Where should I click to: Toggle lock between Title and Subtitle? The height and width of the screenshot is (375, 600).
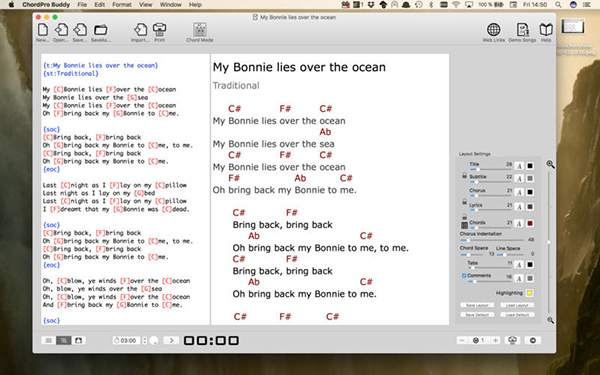pyautogui.click(x=464, y=175)
